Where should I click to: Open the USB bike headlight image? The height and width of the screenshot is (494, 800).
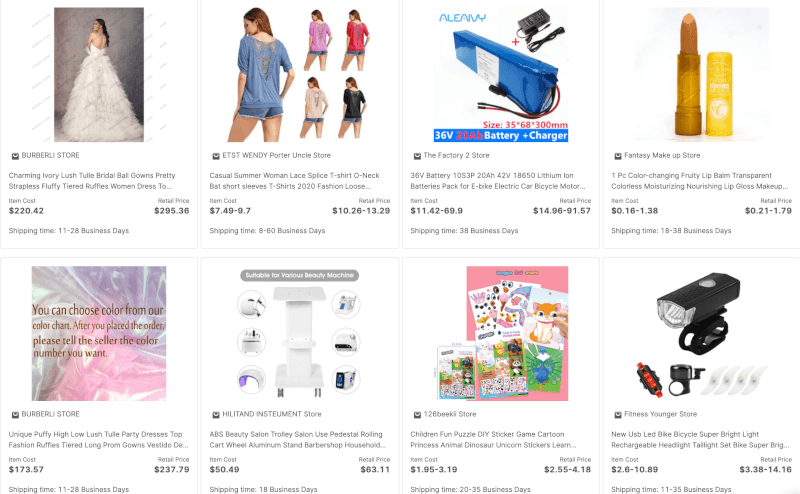(x=702, y=333)
